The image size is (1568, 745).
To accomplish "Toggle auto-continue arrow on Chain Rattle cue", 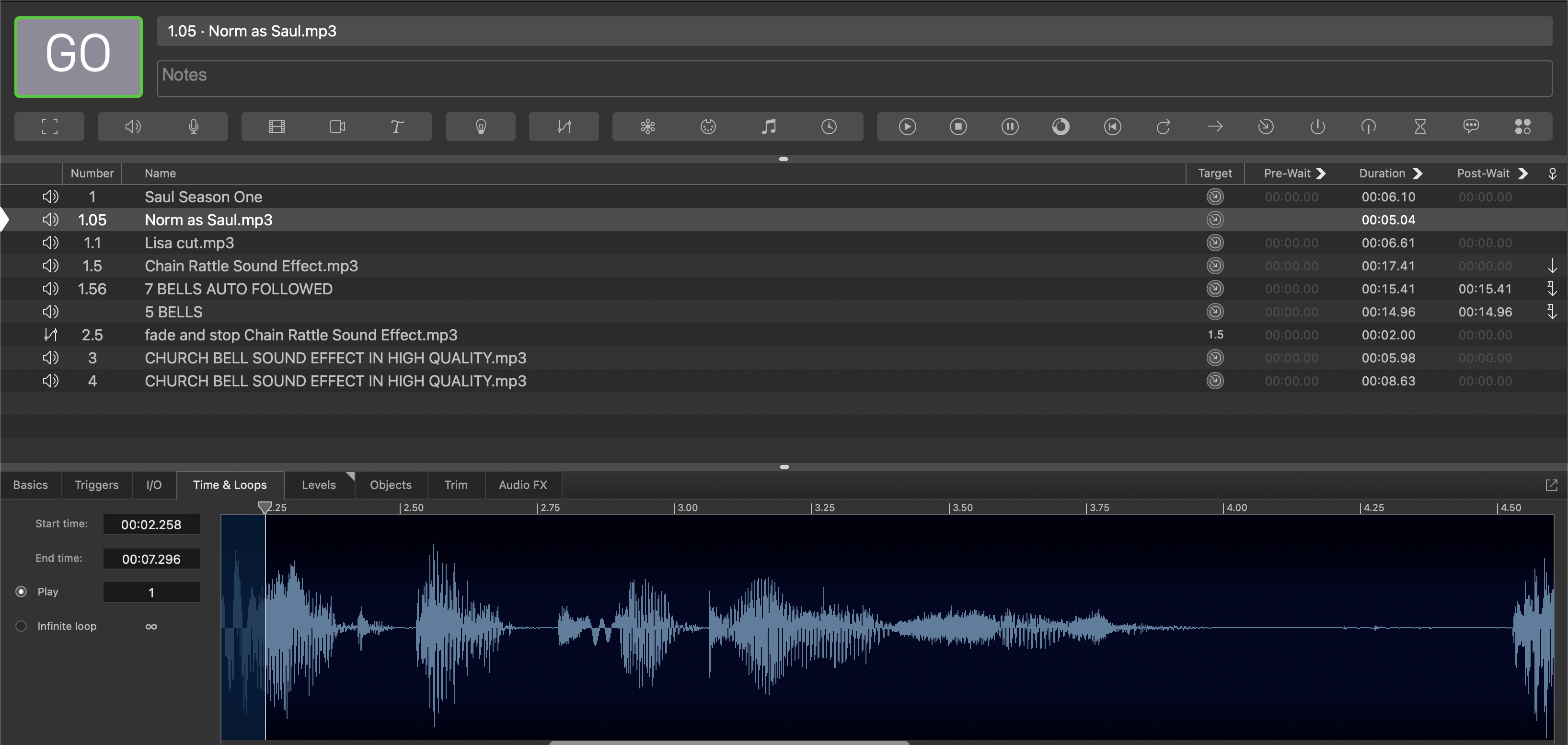I will pos(1552,266).
